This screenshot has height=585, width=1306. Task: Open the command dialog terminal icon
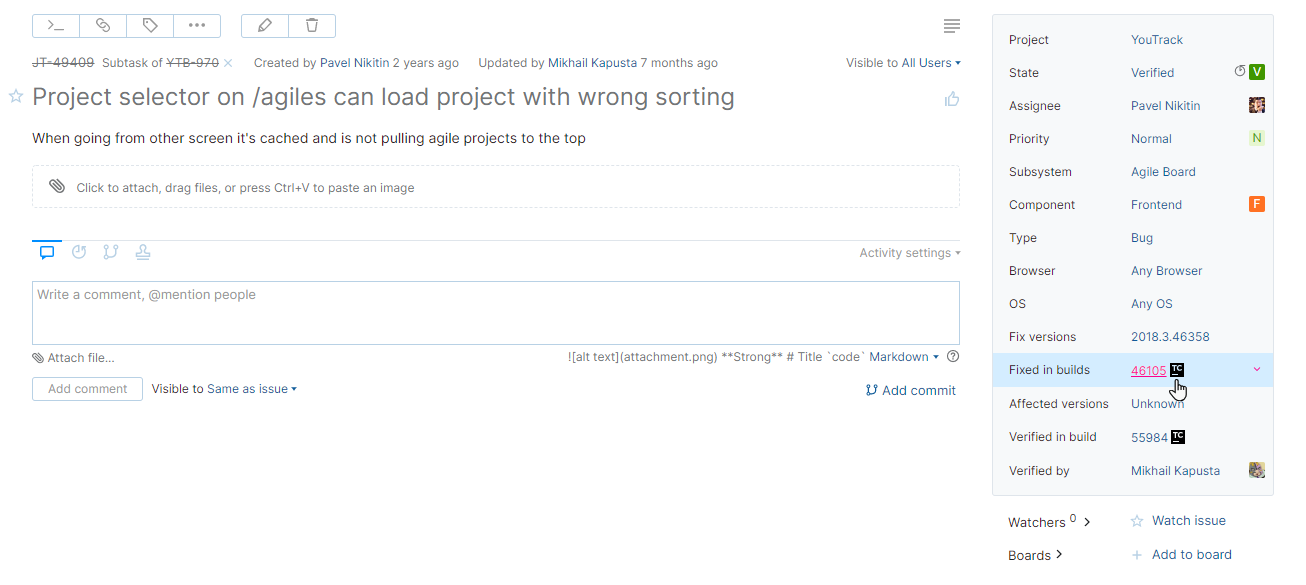coord(56,25)
